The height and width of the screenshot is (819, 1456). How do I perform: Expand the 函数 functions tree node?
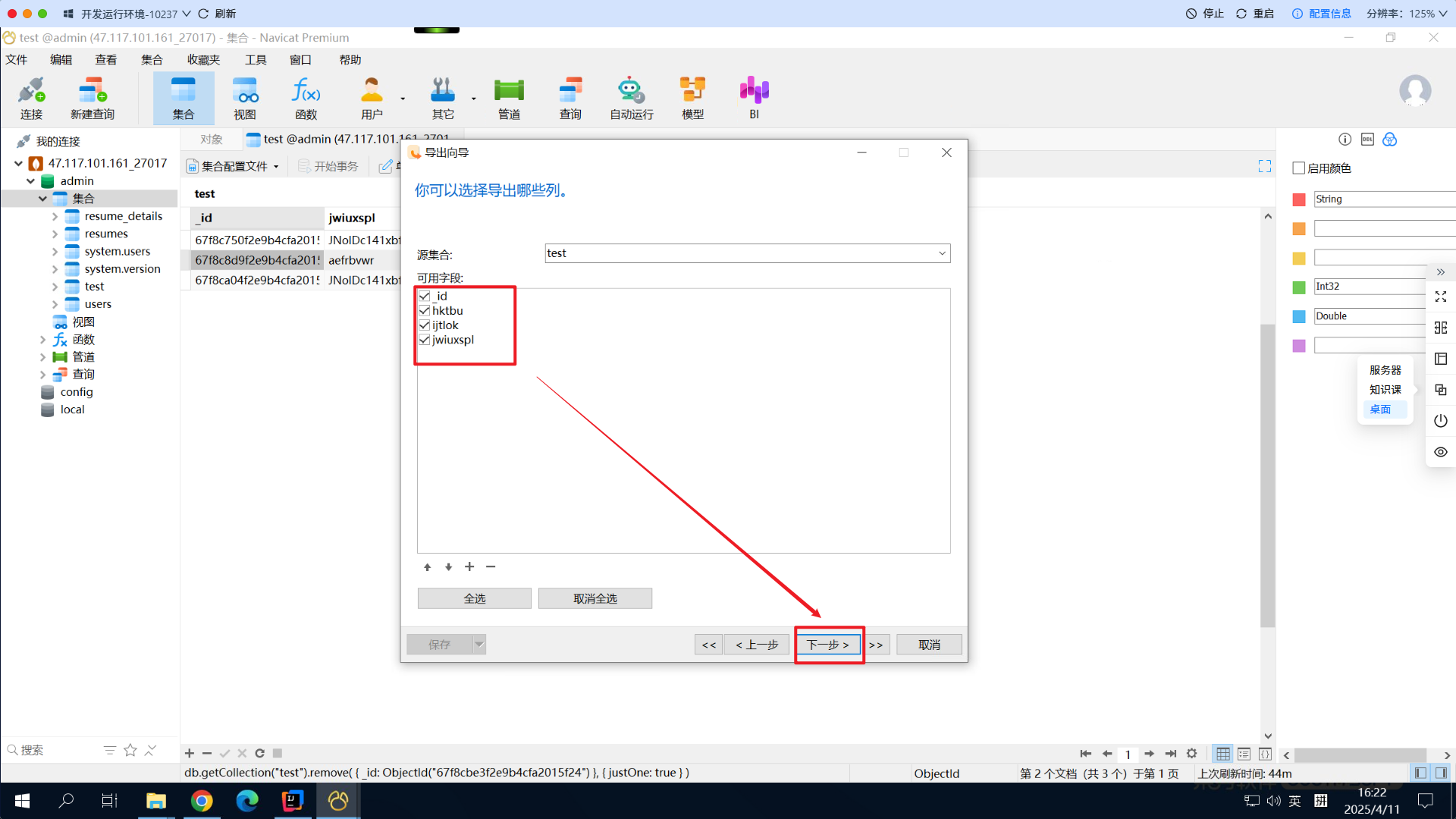coord(42,340)
